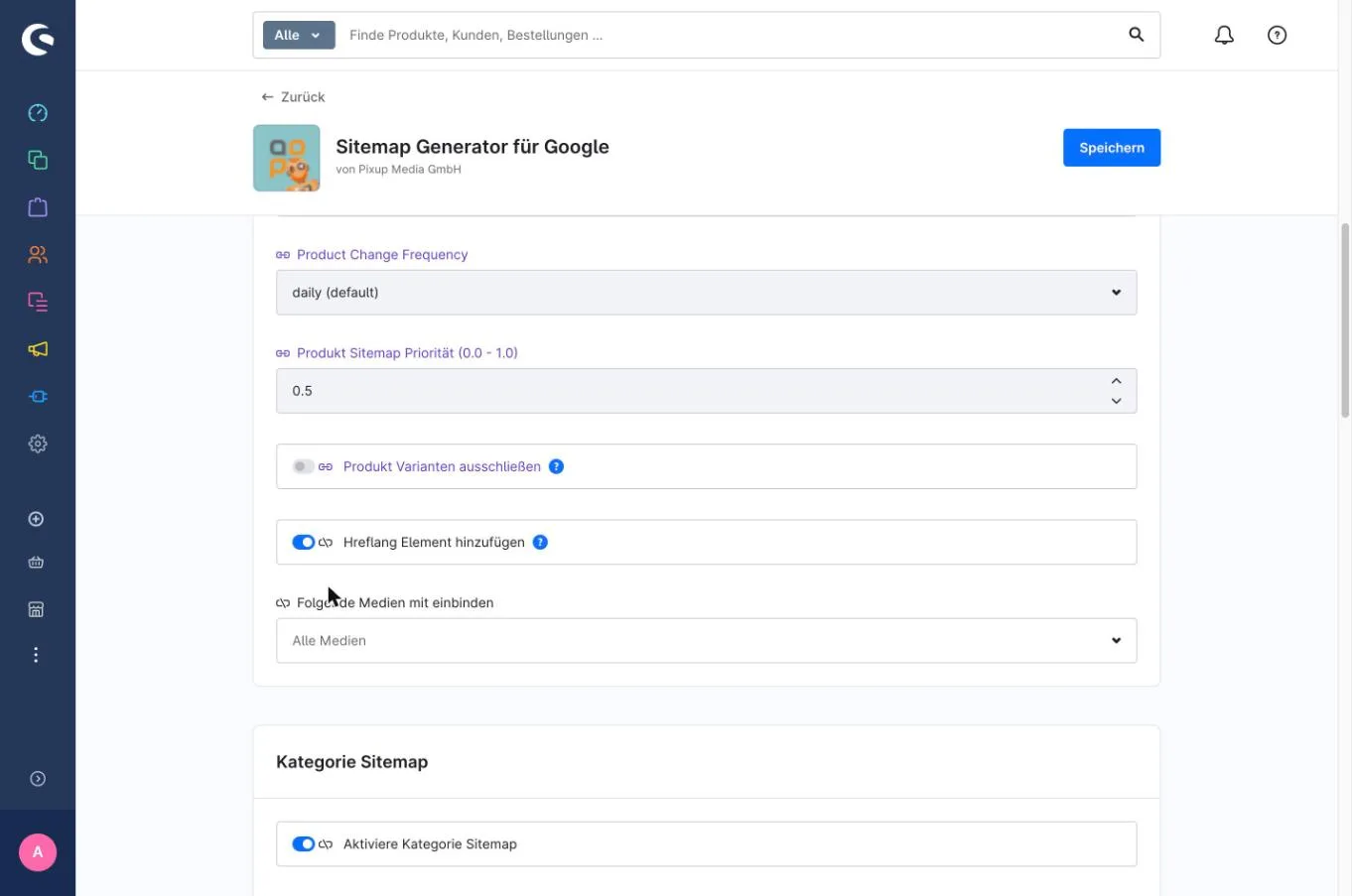The height and width of the screenshot is (896, 1352).
Task: Open the Catalogues sidebar icon
Action: (38, 160)
